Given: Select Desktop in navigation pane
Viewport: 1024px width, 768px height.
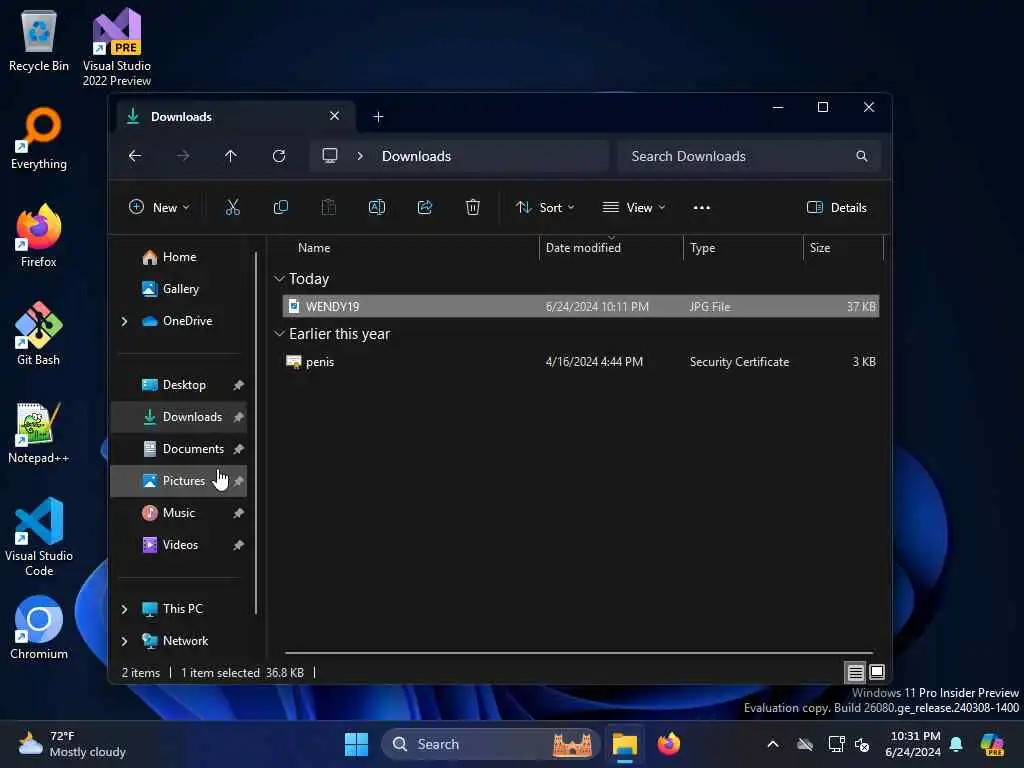Looking at the screenshot, I should tap(179, 385).
